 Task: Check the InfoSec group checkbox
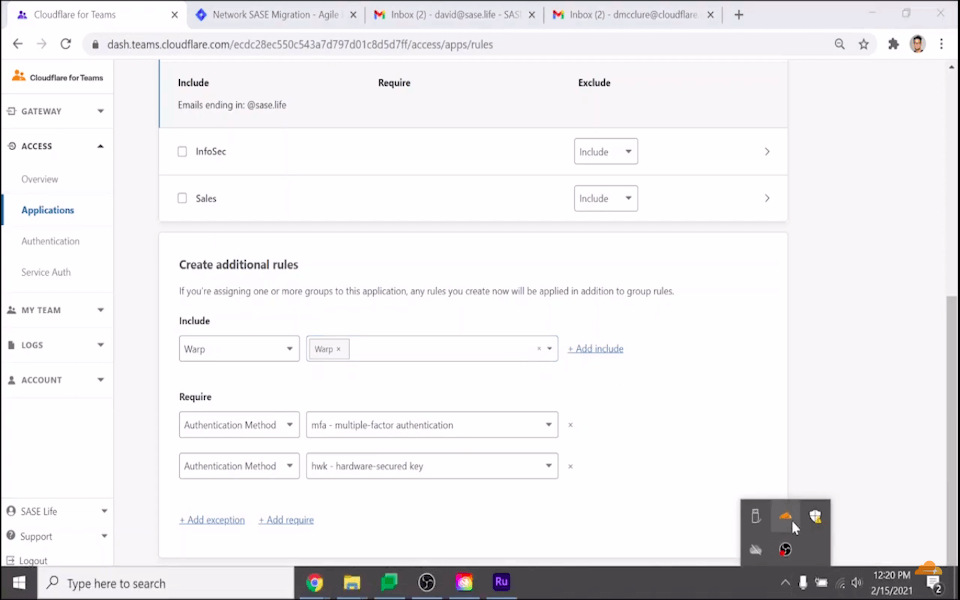pos(182,151)
